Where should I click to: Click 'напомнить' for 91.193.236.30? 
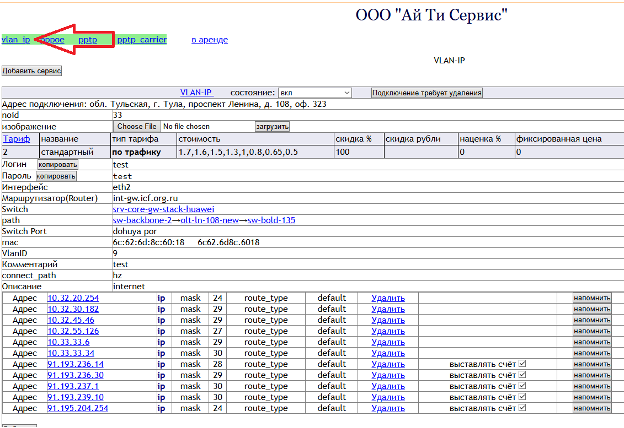click(592, 375)
